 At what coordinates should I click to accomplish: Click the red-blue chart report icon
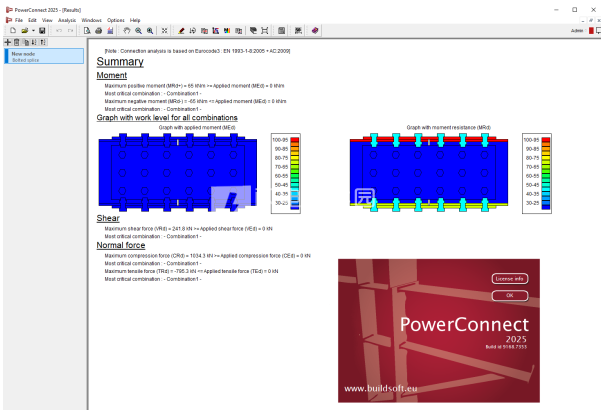110,31
